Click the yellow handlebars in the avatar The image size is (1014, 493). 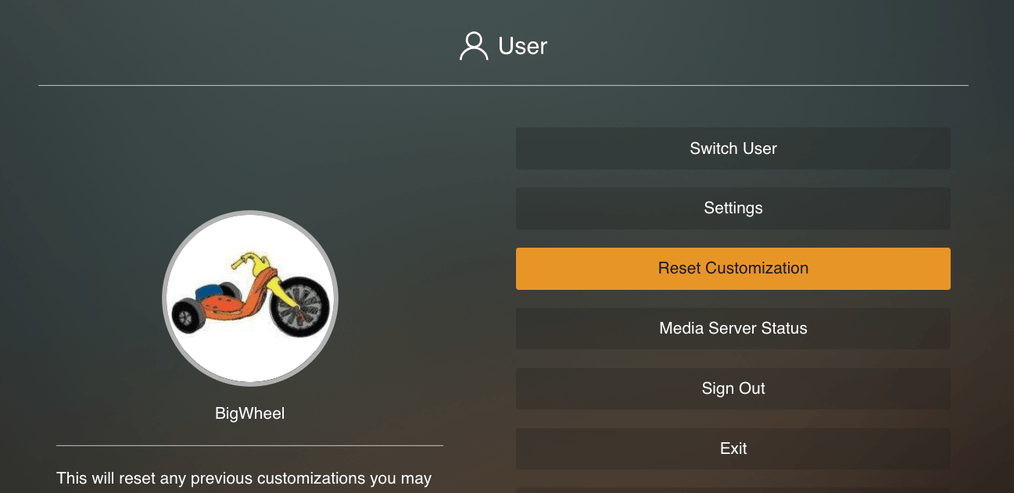point(250,263)
